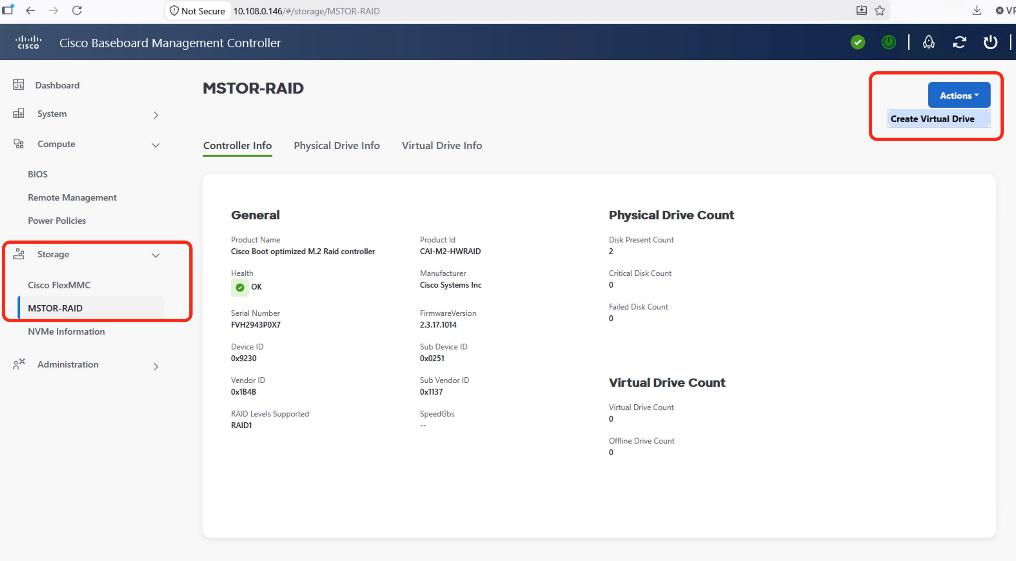Click the refresh arrows icon in header
The width and height of the screenshot is (1016, 561).
[960, 43]
